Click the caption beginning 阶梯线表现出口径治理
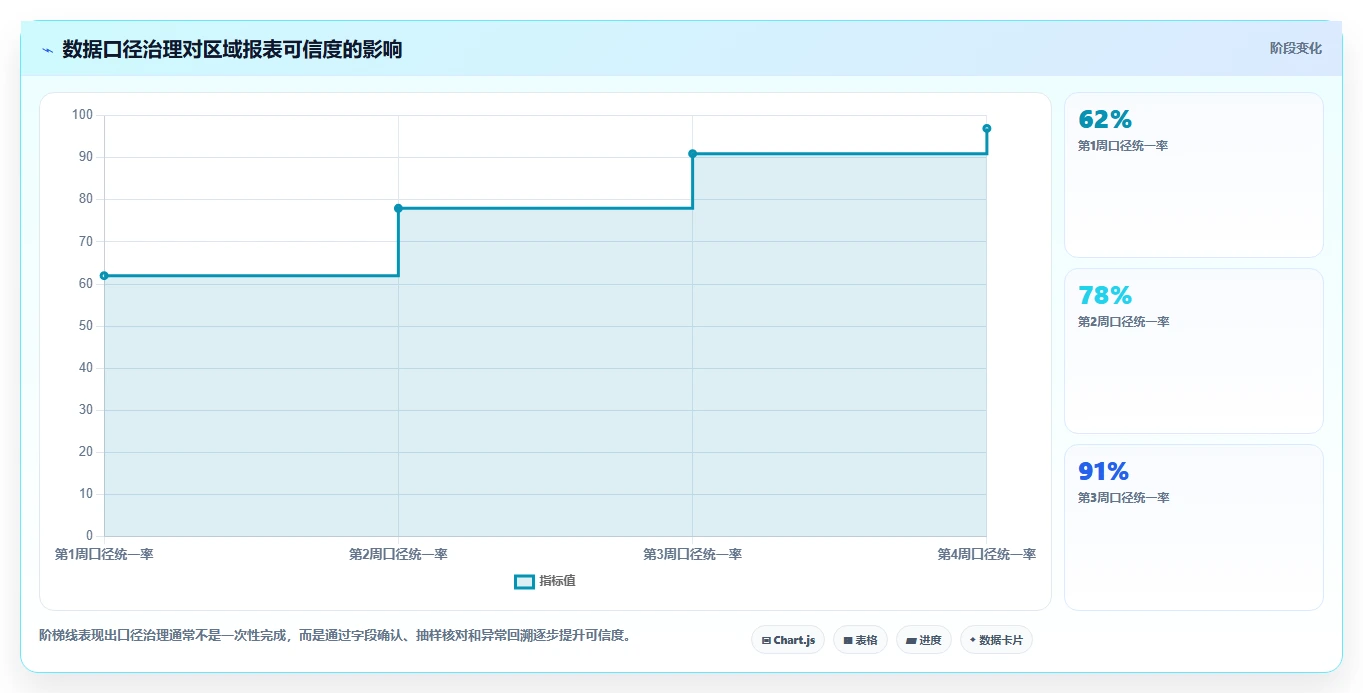This screenshot has width=1363, height=693. (x=335, y=635)
